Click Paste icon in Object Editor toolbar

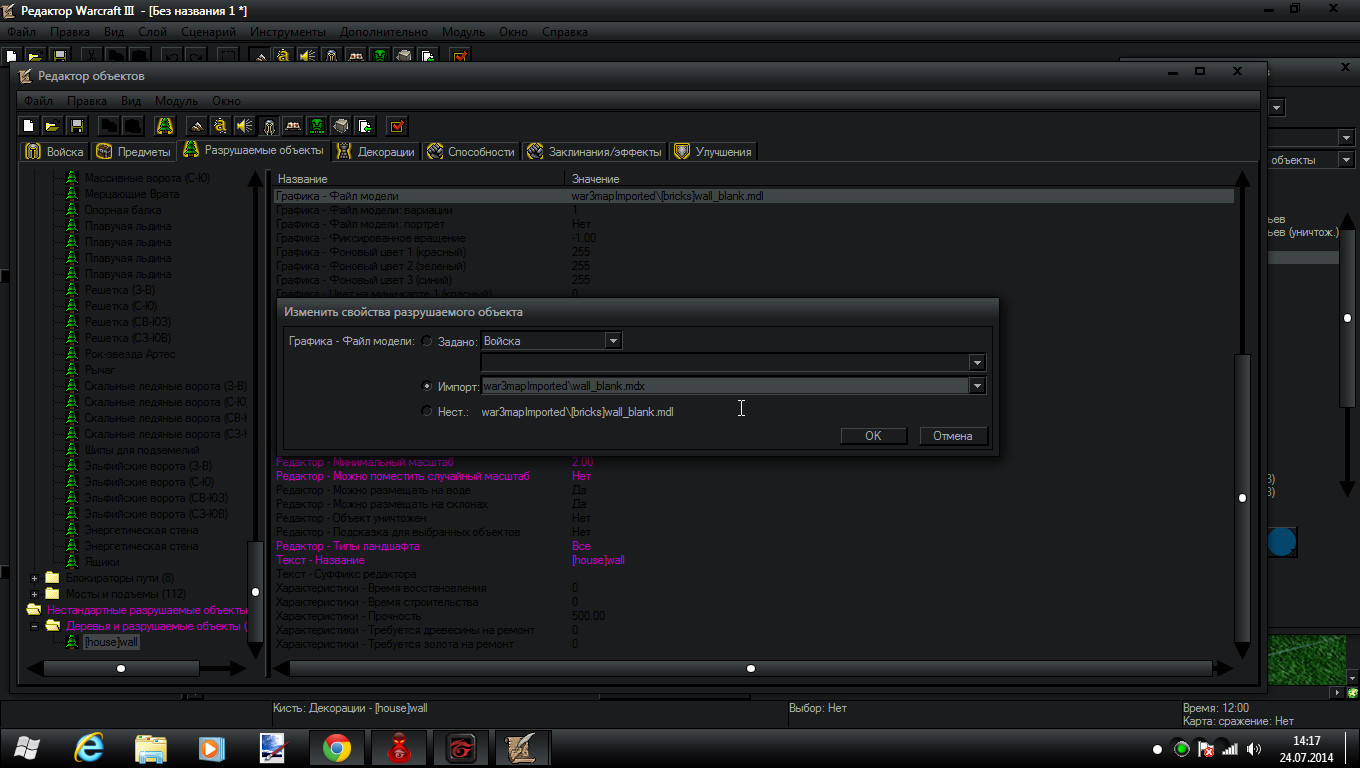[x=133, y=126]
